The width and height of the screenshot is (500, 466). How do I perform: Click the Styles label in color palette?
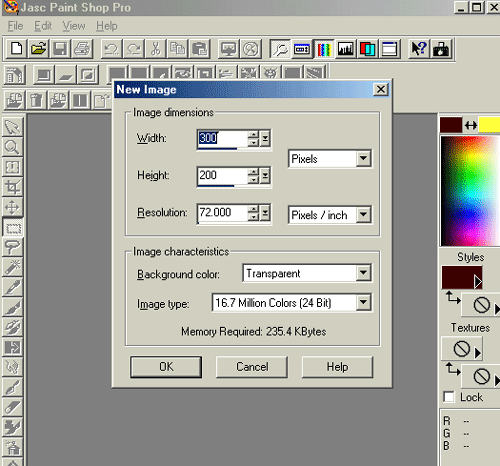[x=470, y=257]
